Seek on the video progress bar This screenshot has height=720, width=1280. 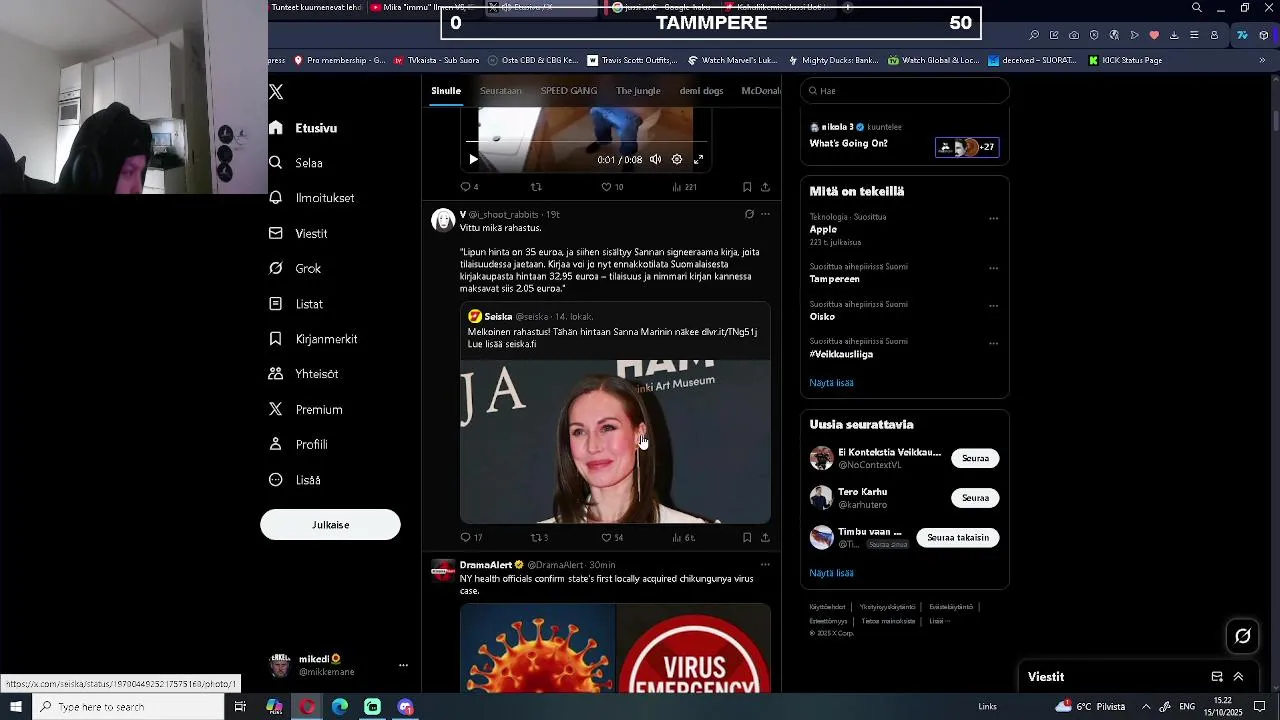pos(587,142)
